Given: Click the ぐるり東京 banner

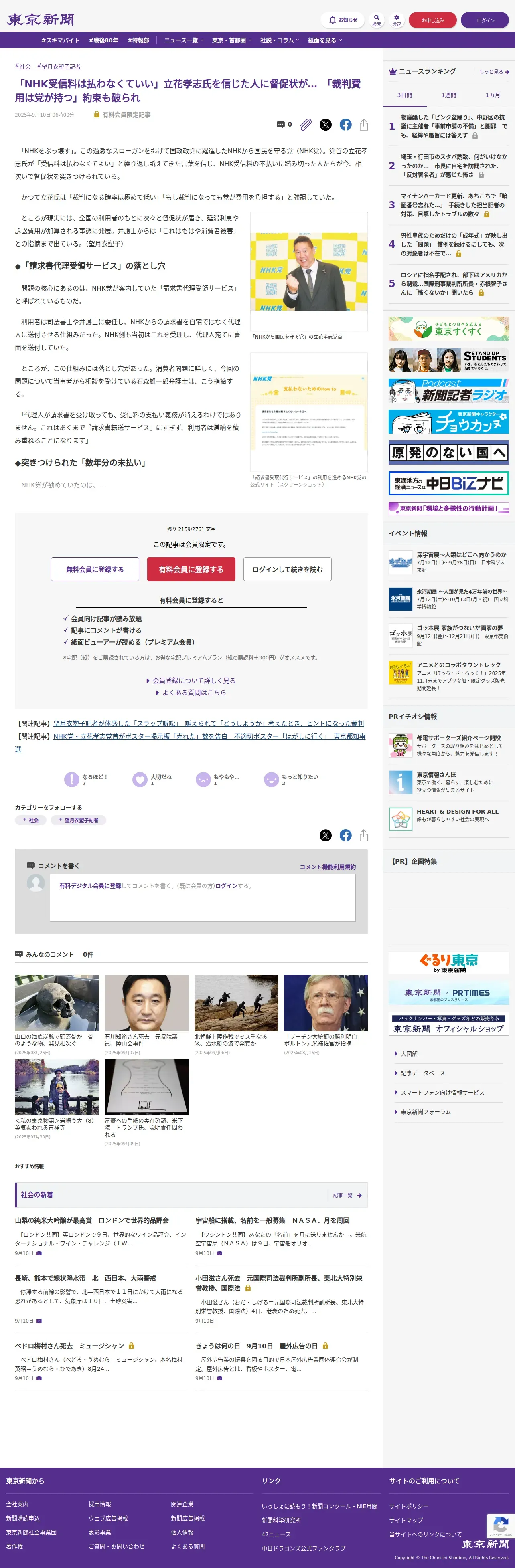Looking at the screenshot, I should (x=448, y=962).
